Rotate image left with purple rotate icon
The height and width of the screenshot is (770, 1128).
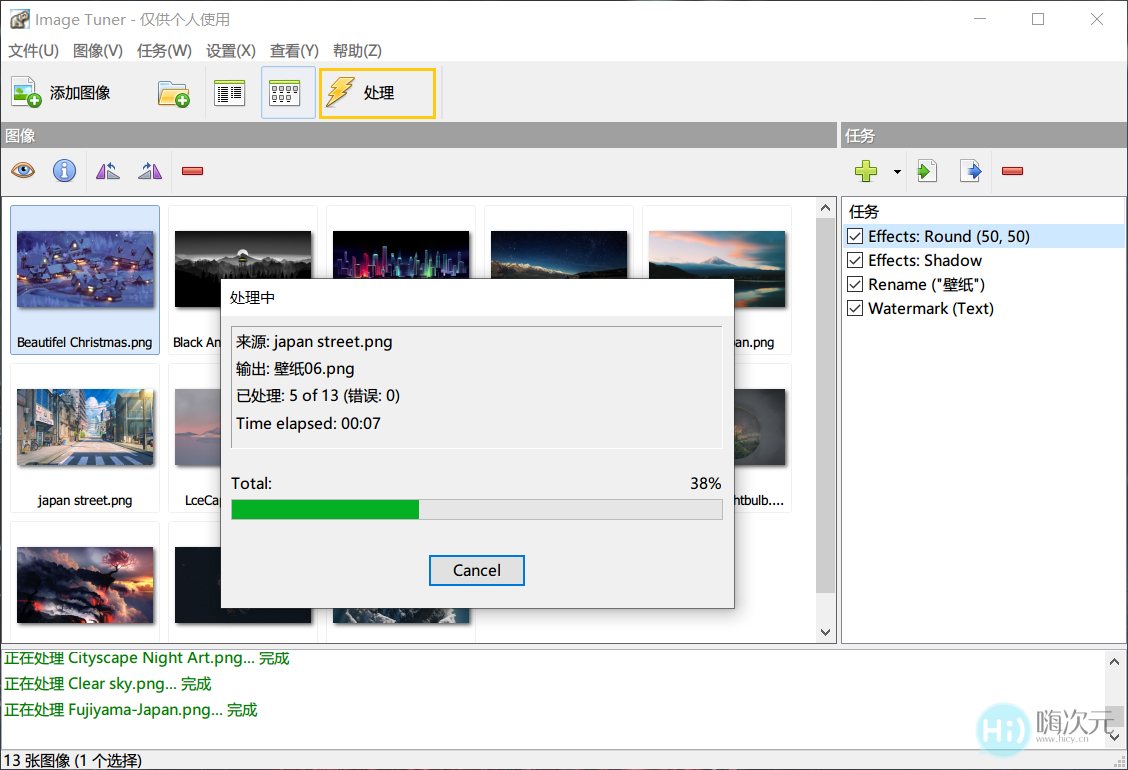[x=107, y=170]
